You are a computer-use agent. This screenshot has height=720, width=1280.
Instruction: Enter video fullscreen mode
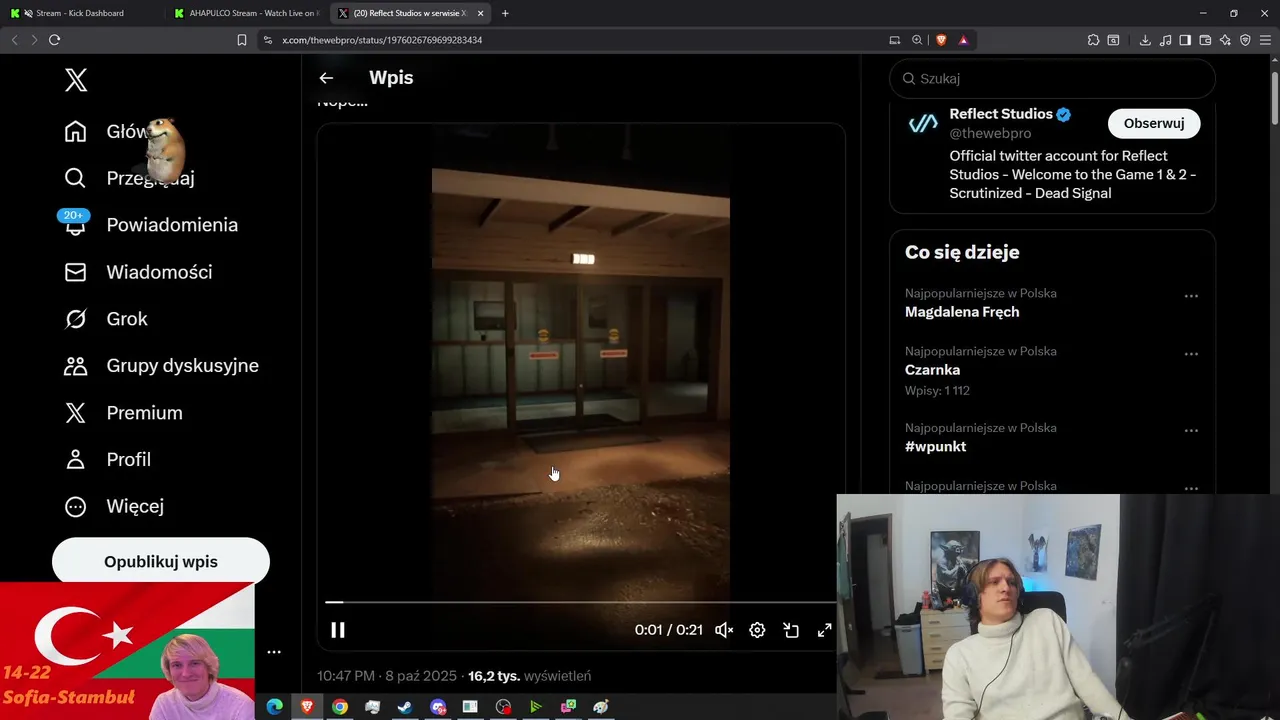(825, 630)
